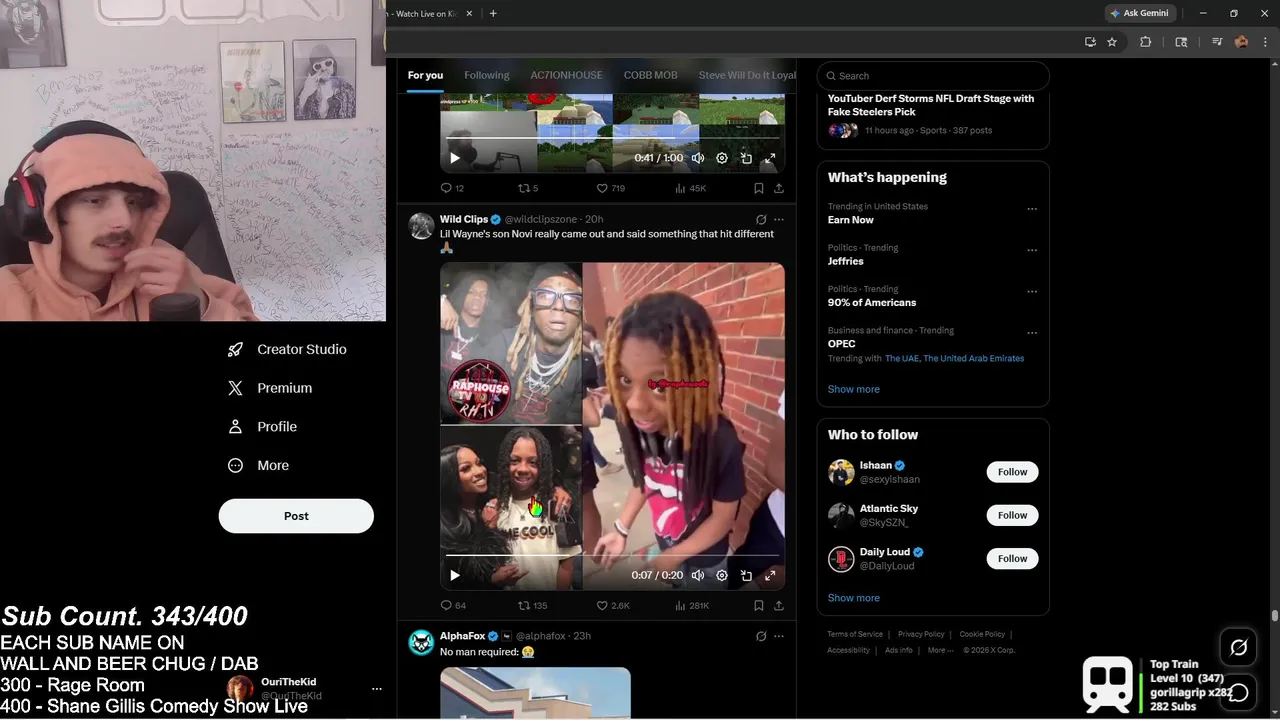Open Grok icon on AlphaFox post
Screen dimensions: 1280x720
(x=761, y=636)
